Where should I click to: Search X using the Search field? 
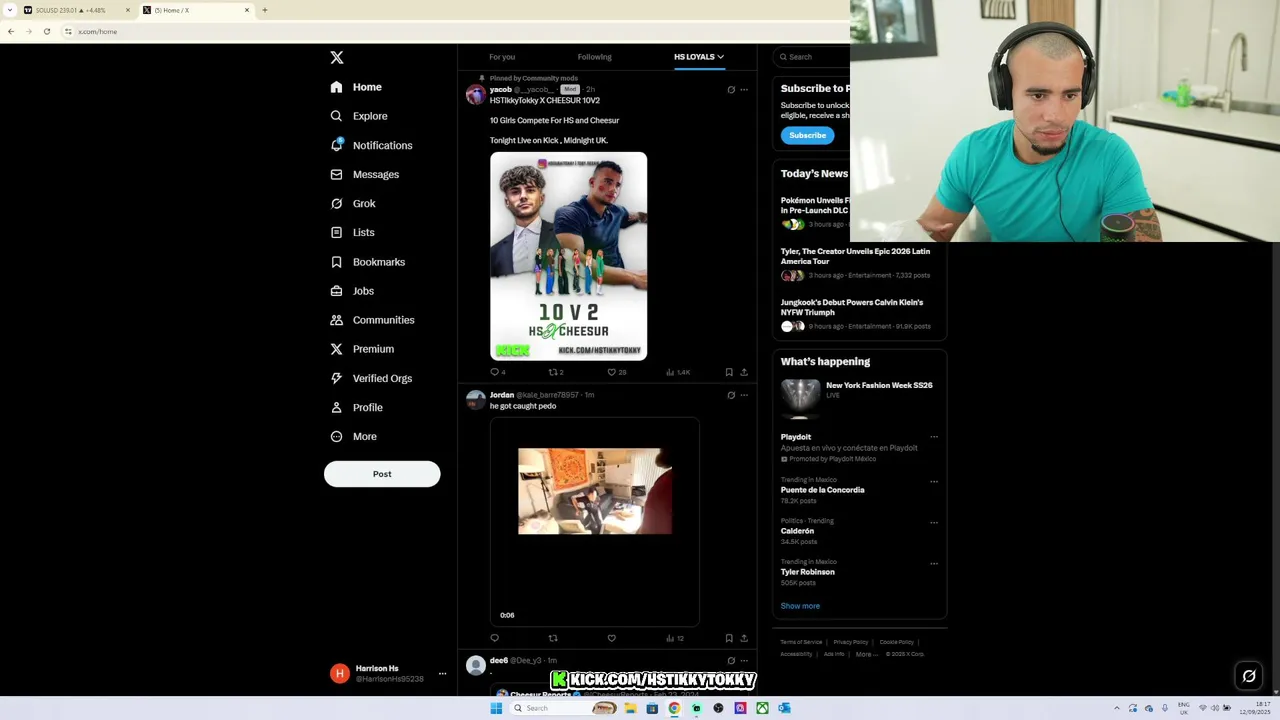tap(814, 57)
